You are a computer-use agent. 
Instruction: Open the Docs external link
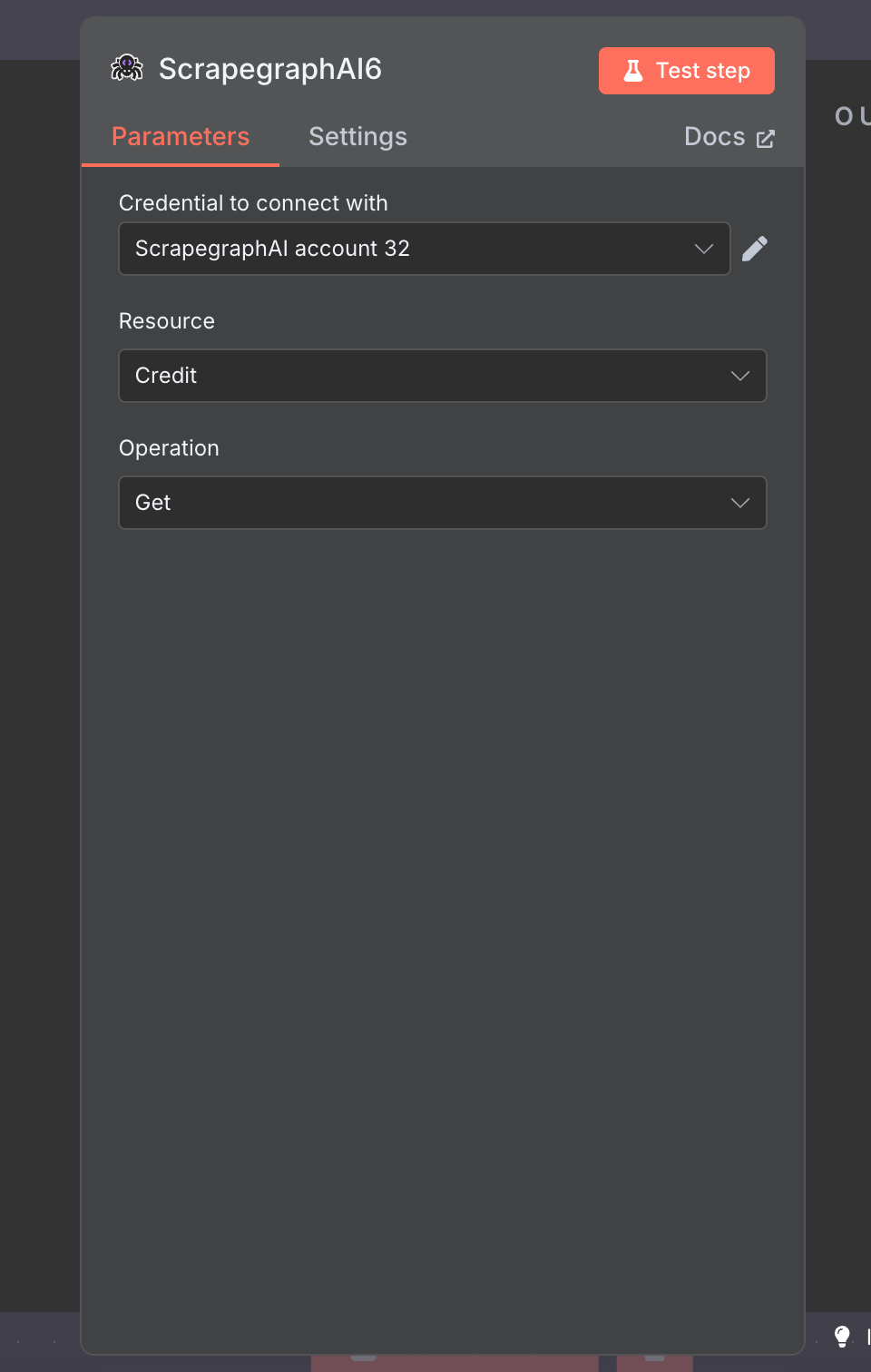coord(729,137)
